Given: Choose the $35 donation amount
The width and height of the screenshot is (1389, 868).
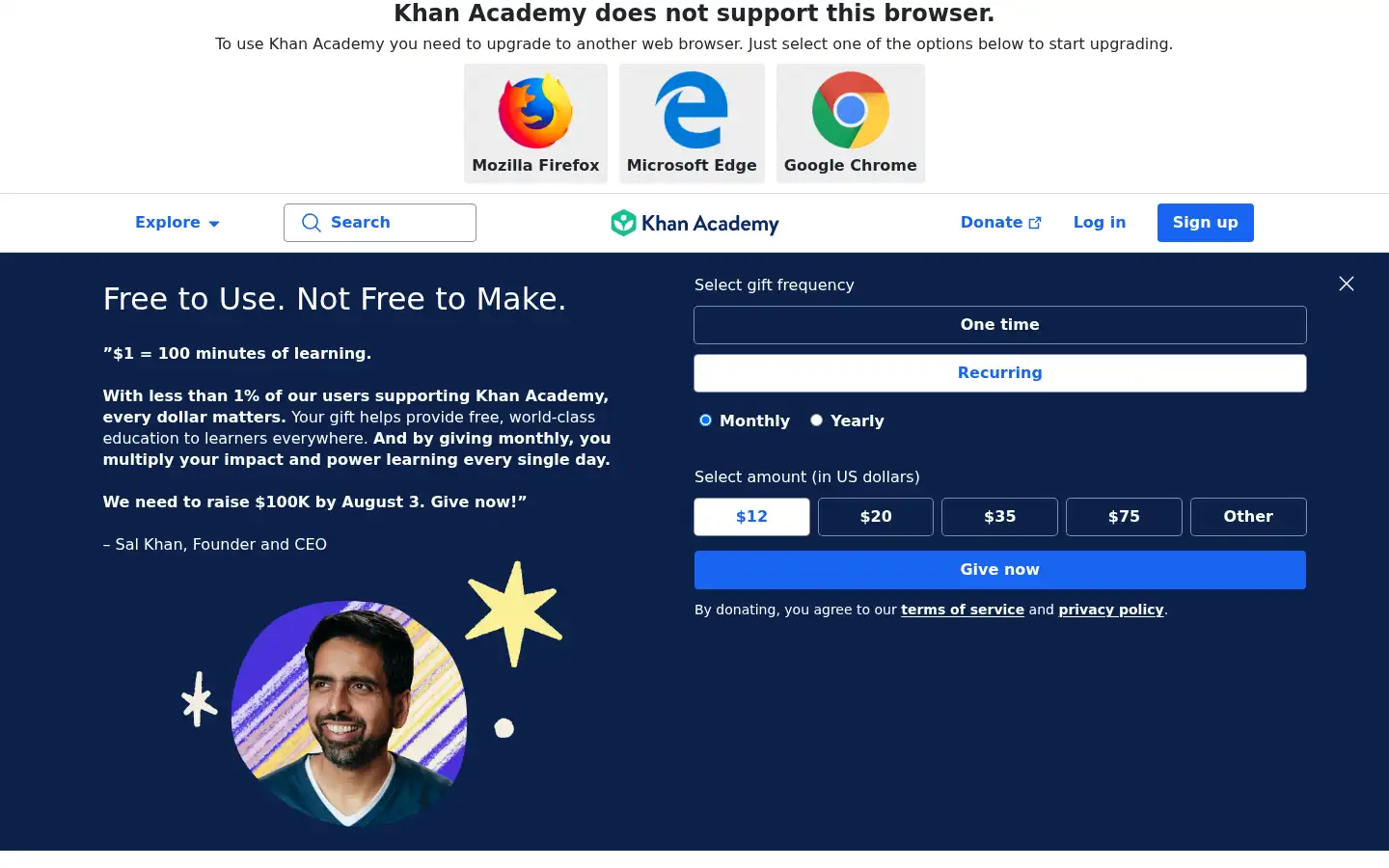Looking at the screenshot, I should (999, 517).
